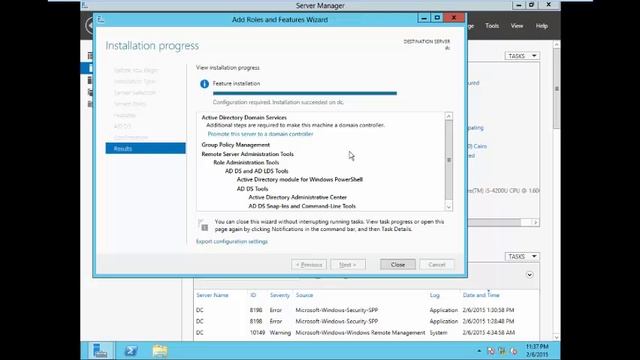Click Server Manager main vertical scrollbar thumb
The height and width of the screenshot is (360, 640).
pos(556,89)
